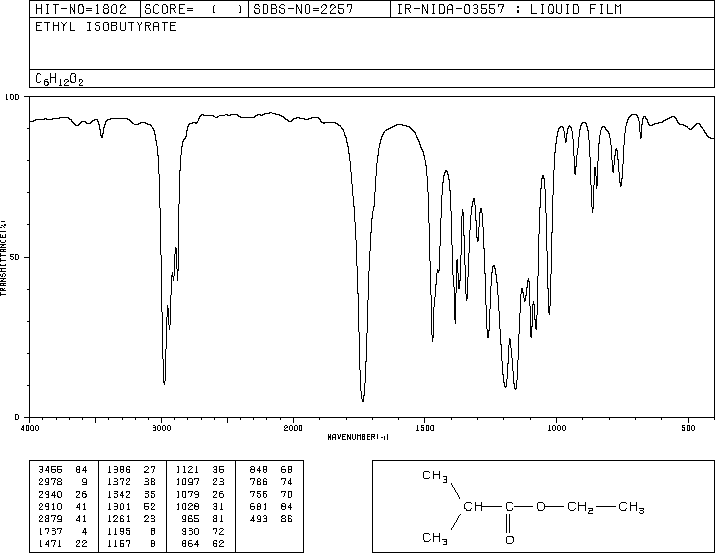This screenshot has height=553, width=715.
Task: Click the 3000 wavenumber axis label
Action: click(x=161, y=428)
